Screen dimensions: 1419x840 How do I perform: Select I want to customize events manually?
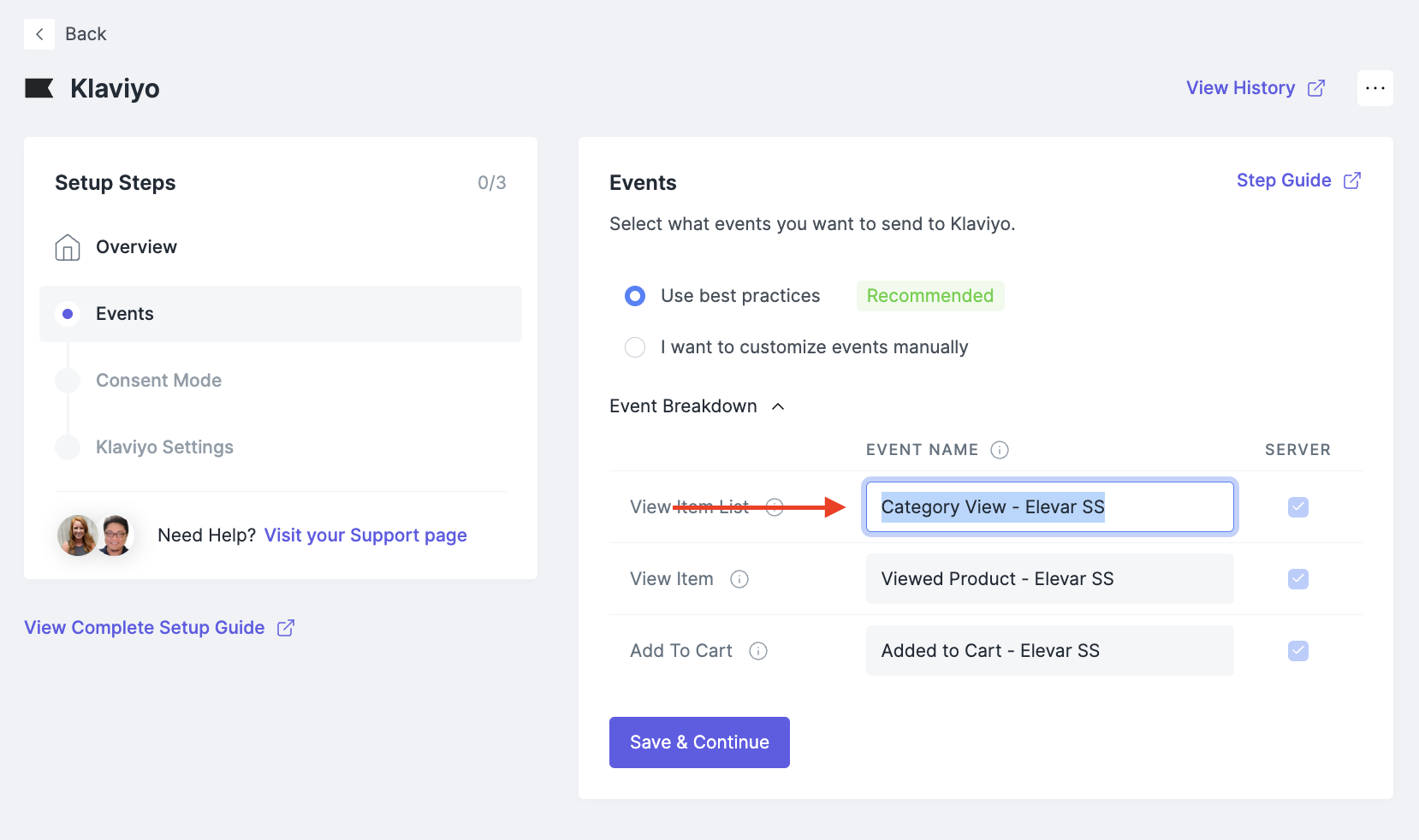pos(635,347)
